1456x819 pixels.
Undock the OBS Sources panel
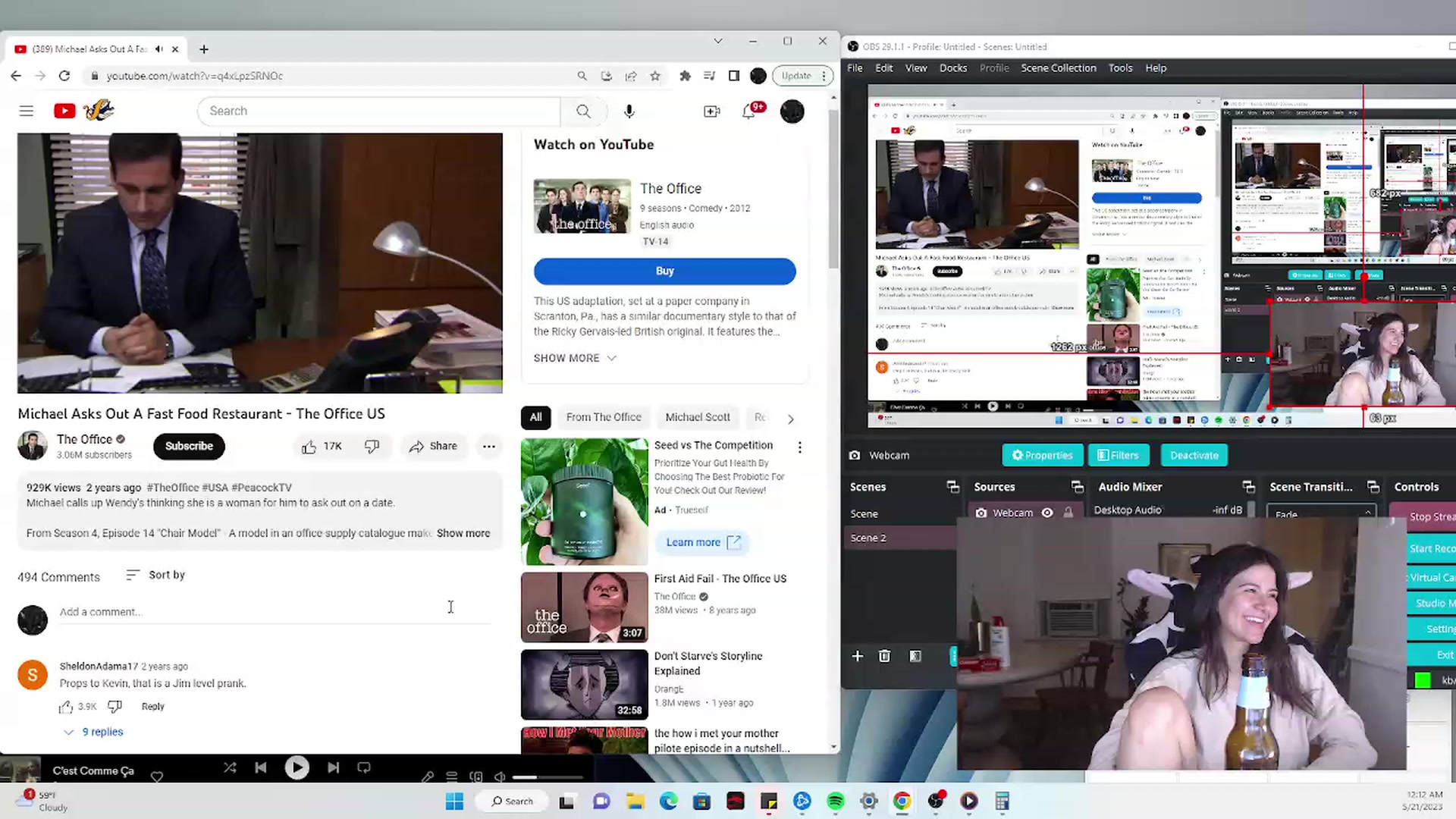click(x=1078, y=487)
